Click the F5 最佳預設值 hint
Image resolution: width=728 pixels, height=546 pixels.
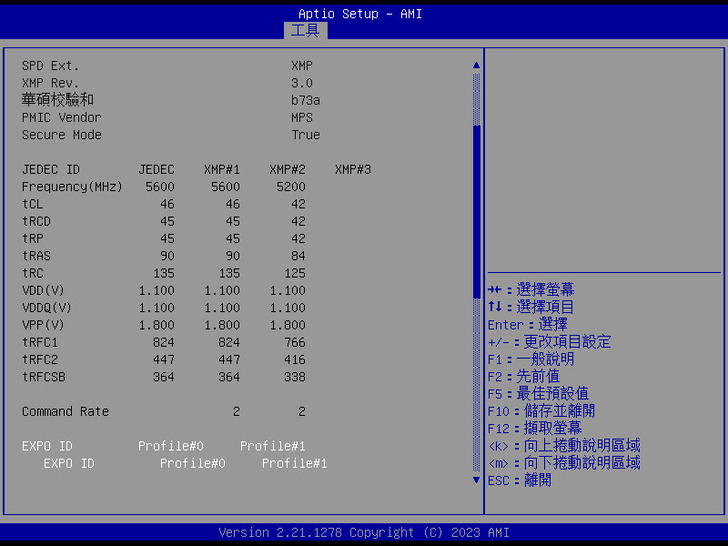point(539,394)
